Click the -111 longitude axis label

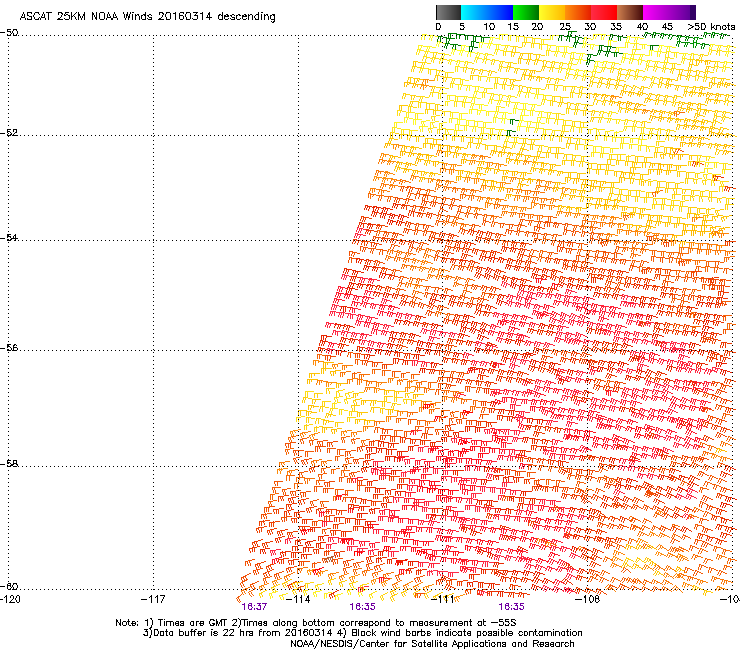[x=443, y=599]
